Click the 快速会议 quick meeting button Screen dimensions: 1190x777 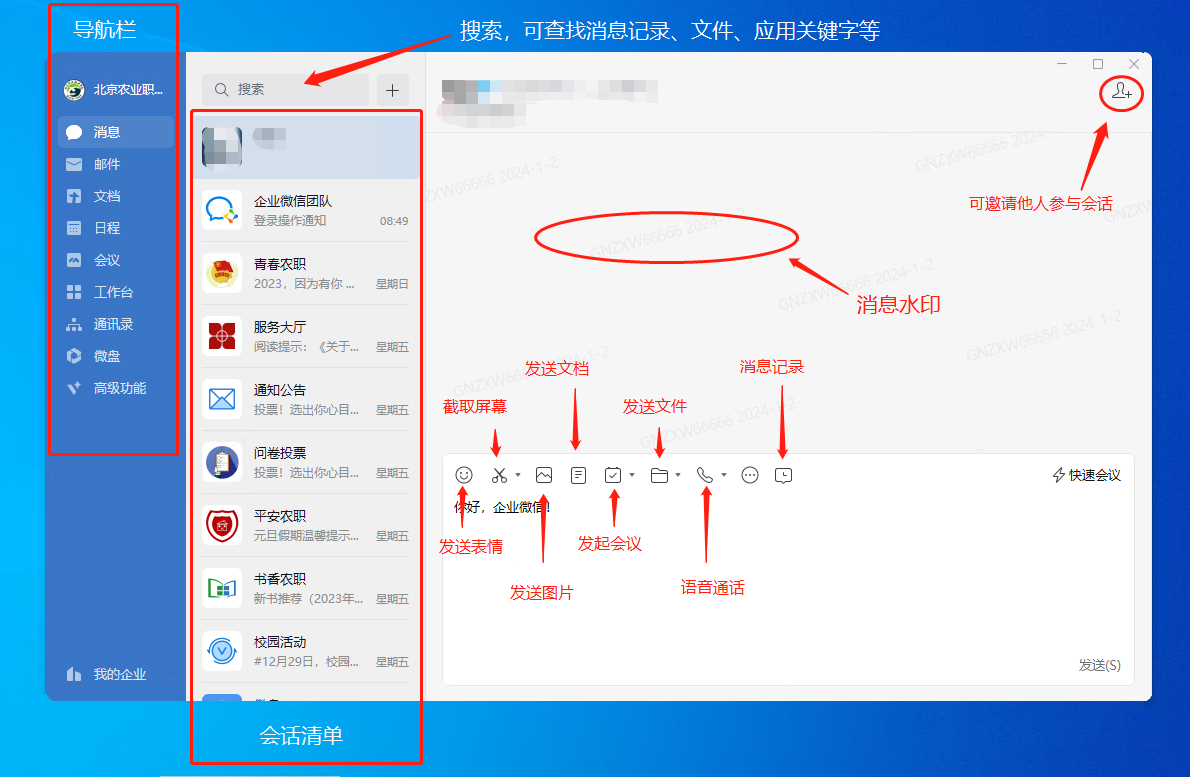tap(1087, 476)
